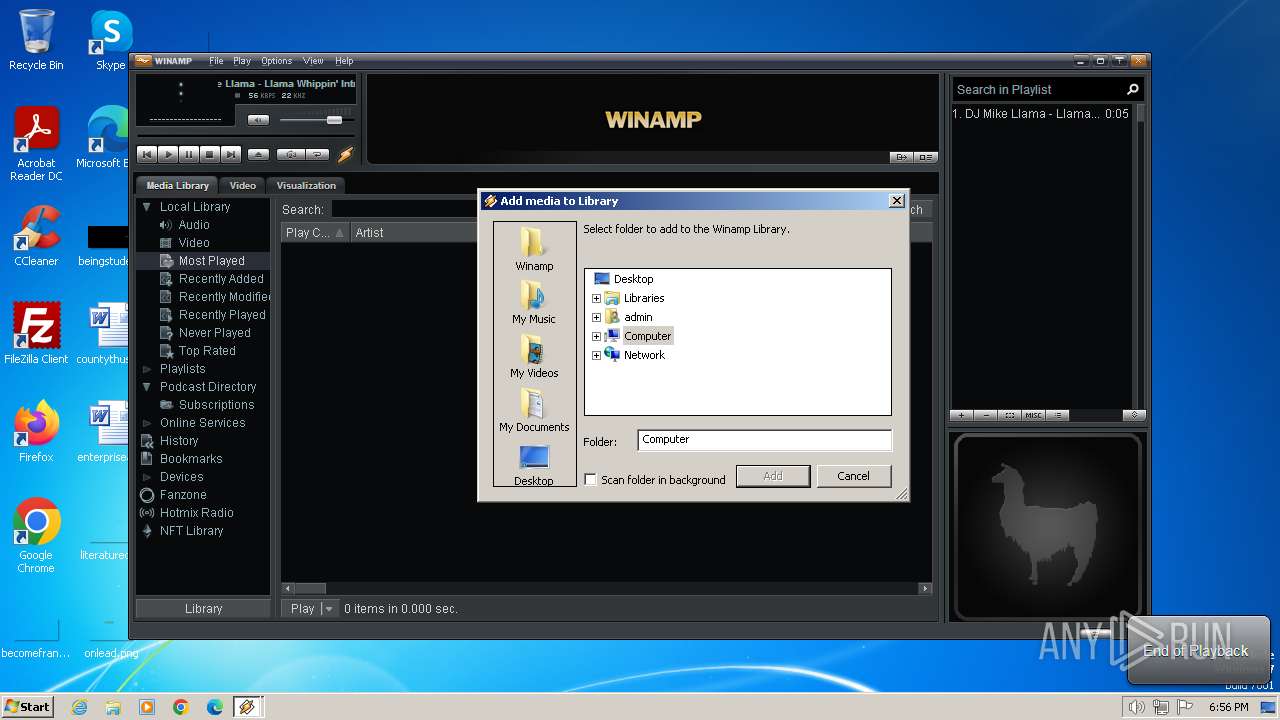Viewport: 1280px width, 720px height.
Task: Select Audio in Local Library
Action: click(x=194, y=225)
